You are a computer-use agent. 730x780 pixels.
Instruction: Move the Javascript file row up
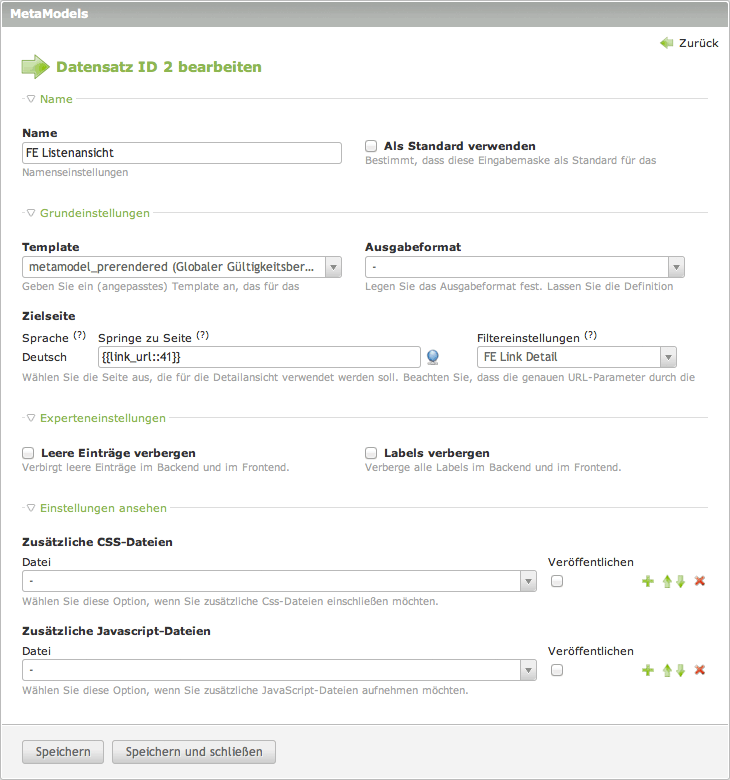click(667, 670)
